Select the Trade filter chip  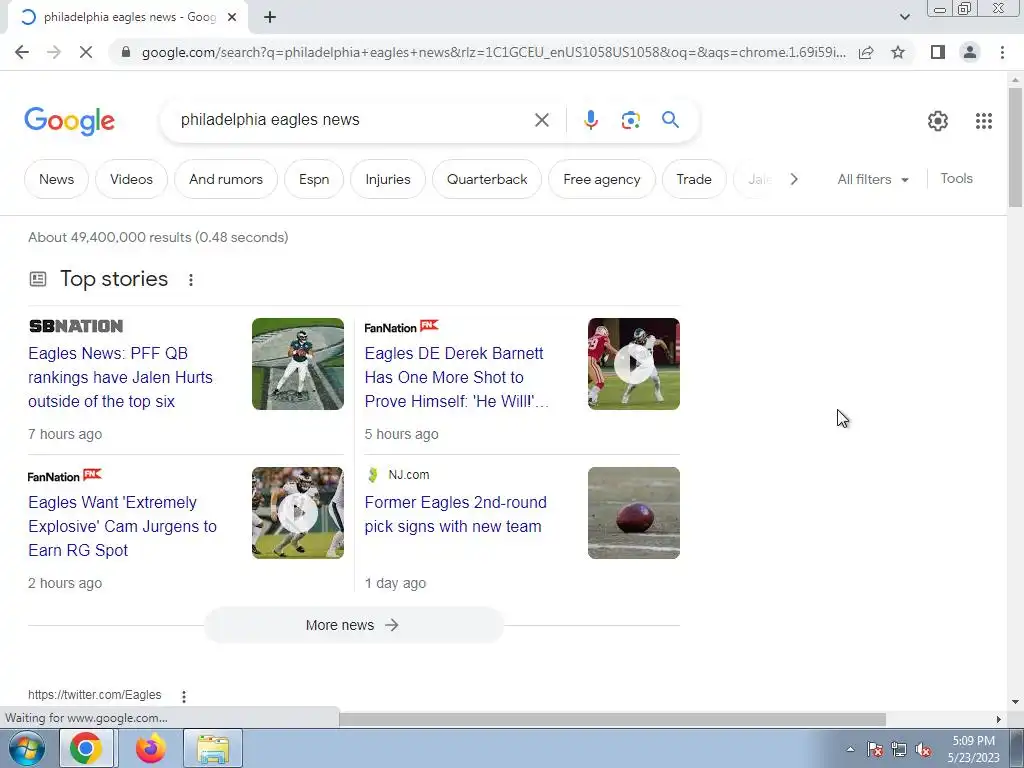694,179
